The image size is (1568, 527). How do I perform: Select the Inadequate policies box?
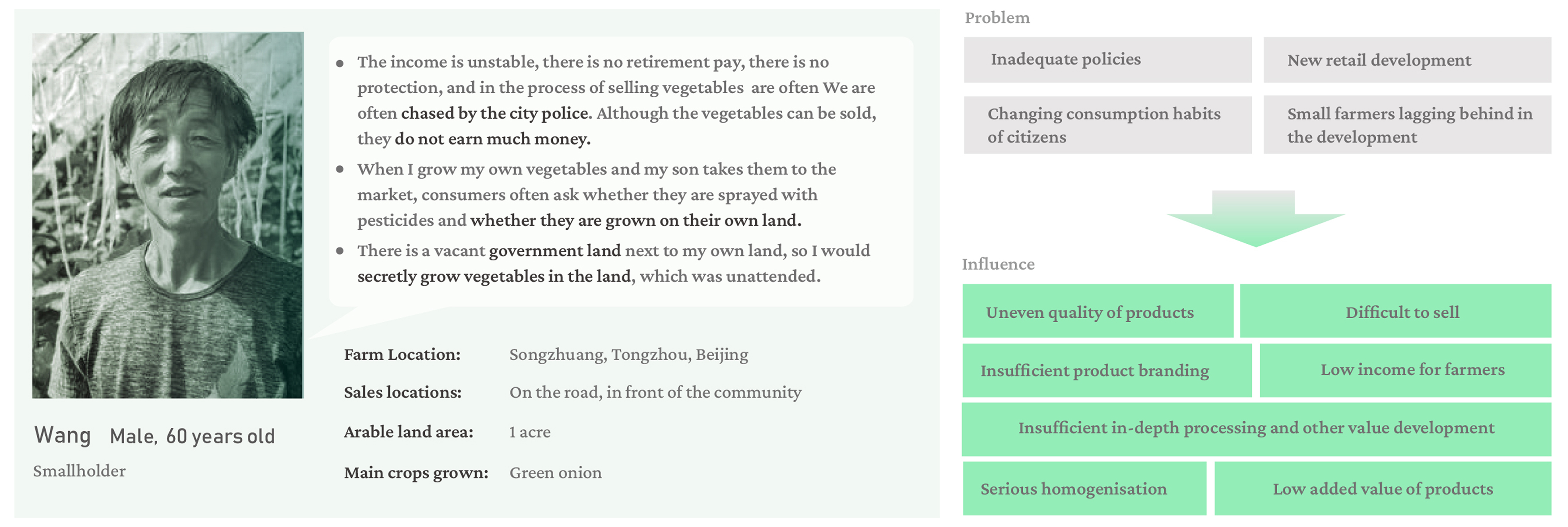(1107, 60)
